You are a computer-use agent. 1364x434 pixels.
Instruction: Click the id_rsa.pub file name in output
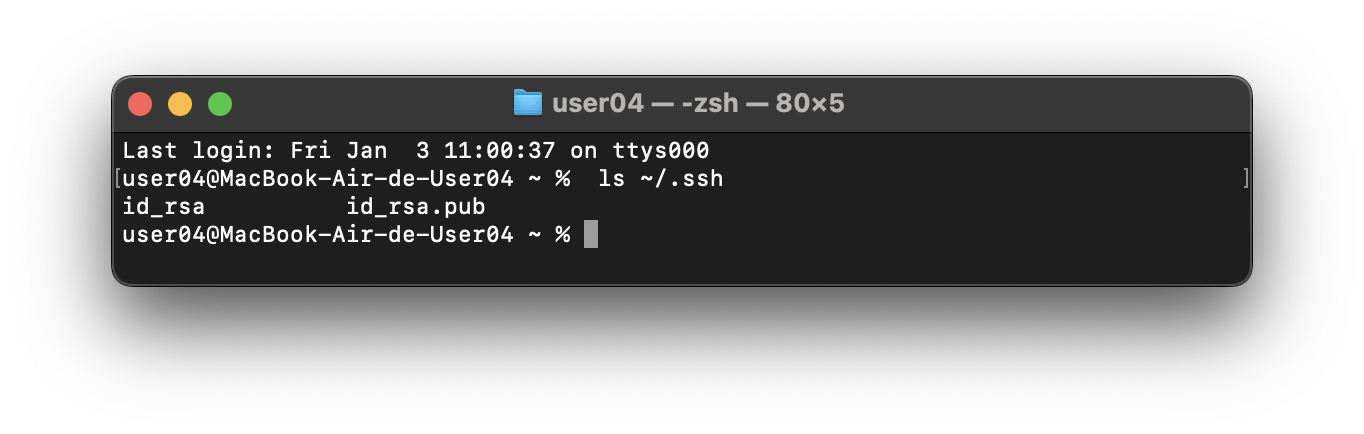pyautogui.click(x=415, y=207)
